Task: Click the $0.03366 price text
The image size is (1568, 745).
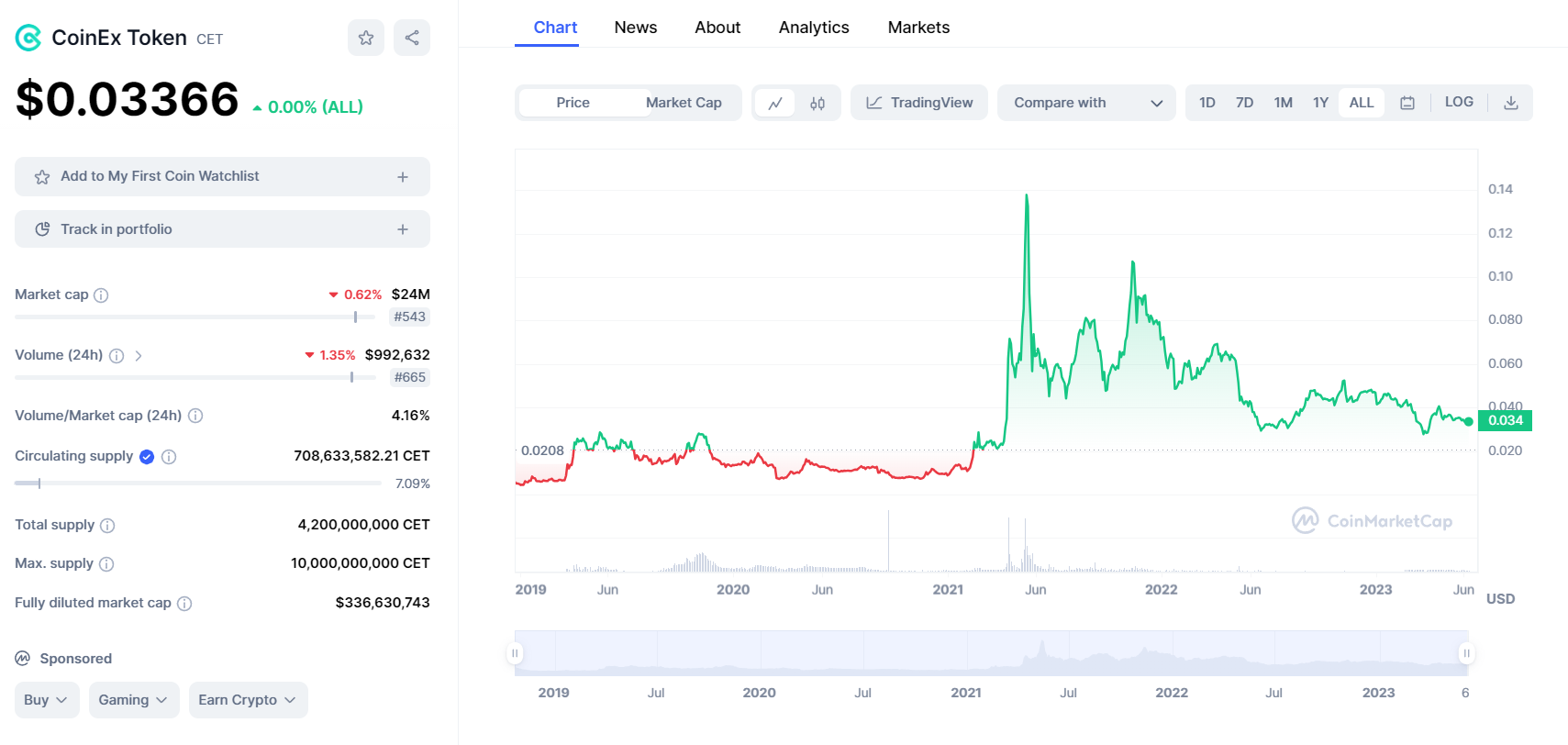Action: pyautogui.click(x=128, y=99)
